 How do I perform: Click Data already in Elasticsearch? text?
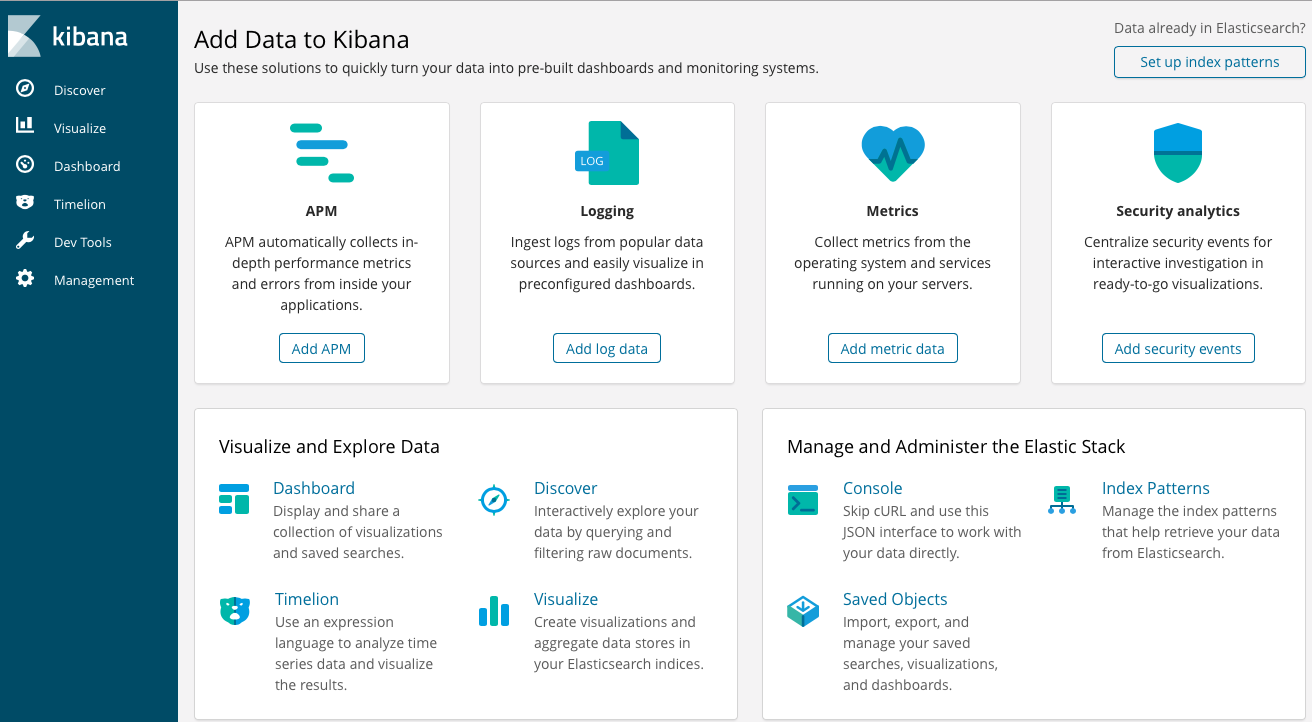point(1210,28)
